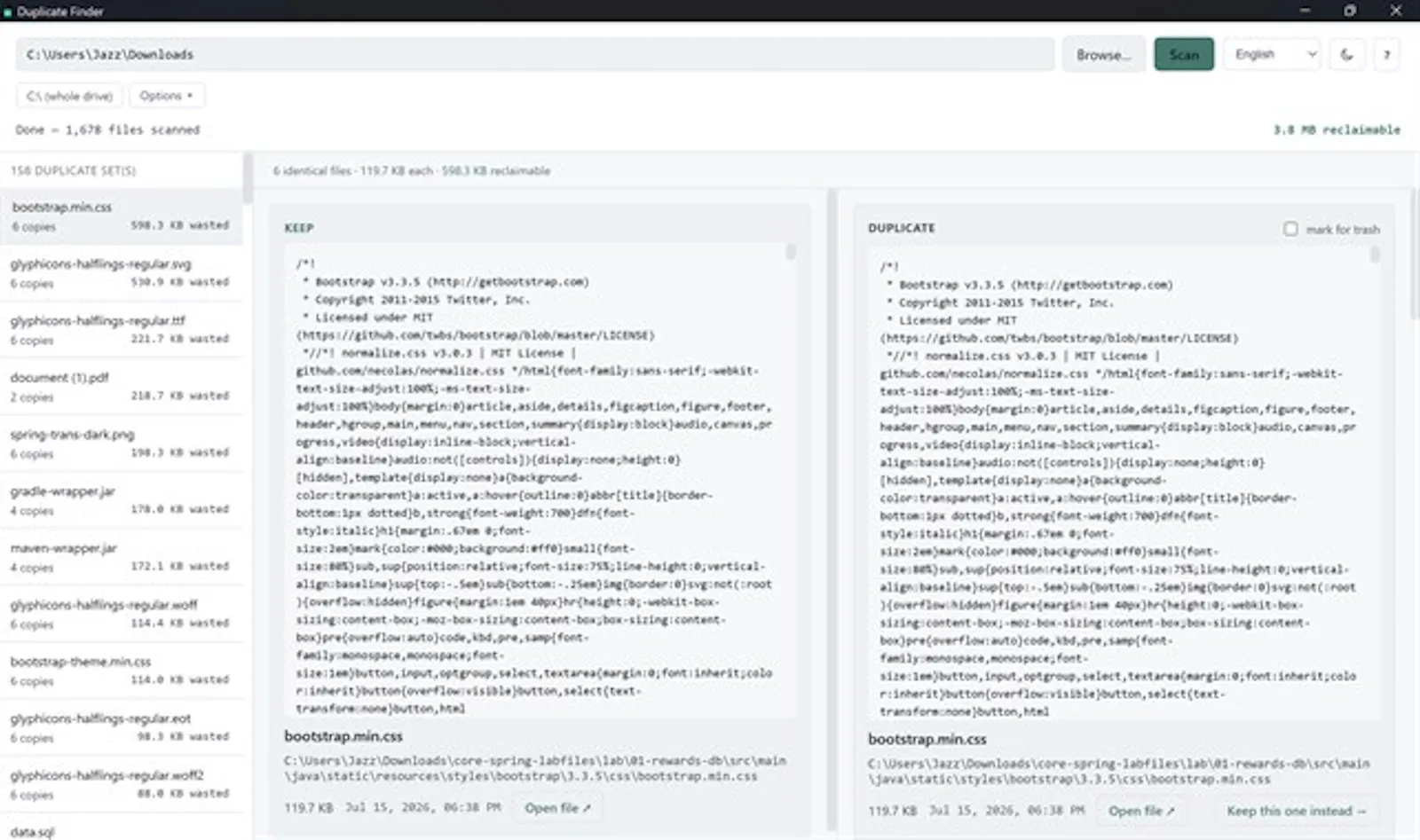The image size is (1420, 840).
Task: Click 'Done – 1,678 files scanned' status
Action: coord(107,130)
